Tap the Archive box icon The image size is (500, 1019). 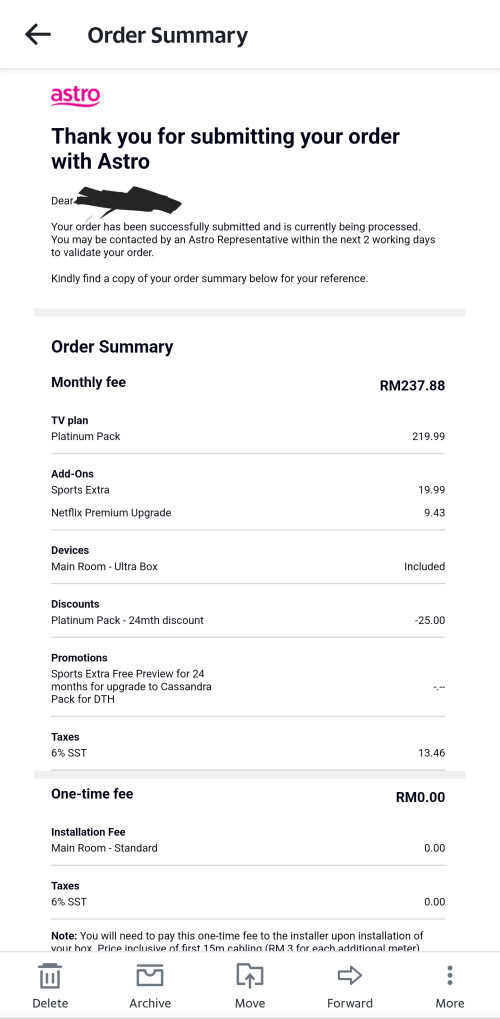[150, 975]
